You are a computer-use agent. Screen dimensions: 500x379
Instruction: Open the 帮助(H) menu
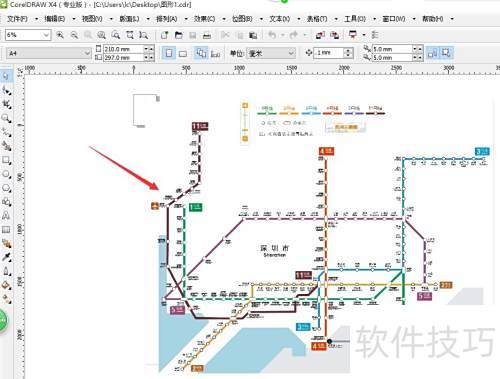point(433,19)
